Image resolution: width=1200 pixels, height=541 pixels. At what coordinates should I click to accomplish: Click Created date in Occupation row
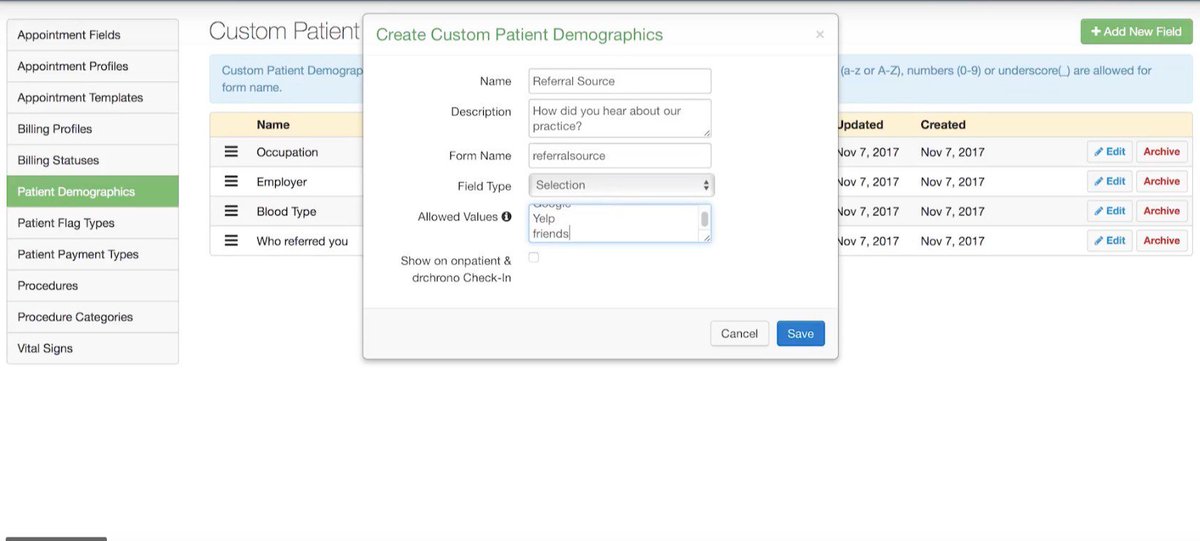coord(953,152)
